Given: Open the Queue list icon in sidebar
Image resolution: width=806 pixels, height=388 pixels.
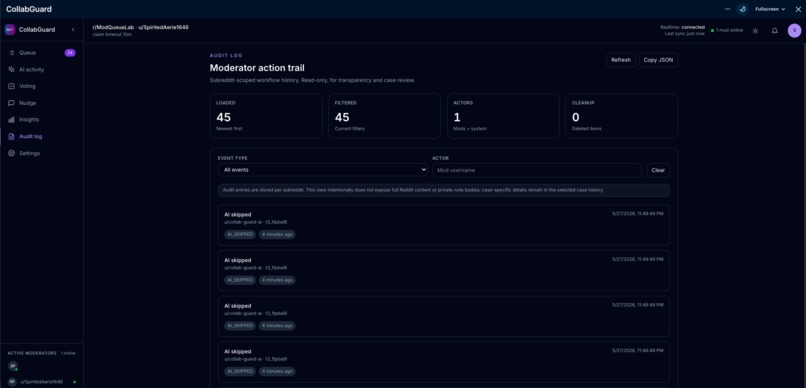Looking at the screenshot, I should 11,53.
